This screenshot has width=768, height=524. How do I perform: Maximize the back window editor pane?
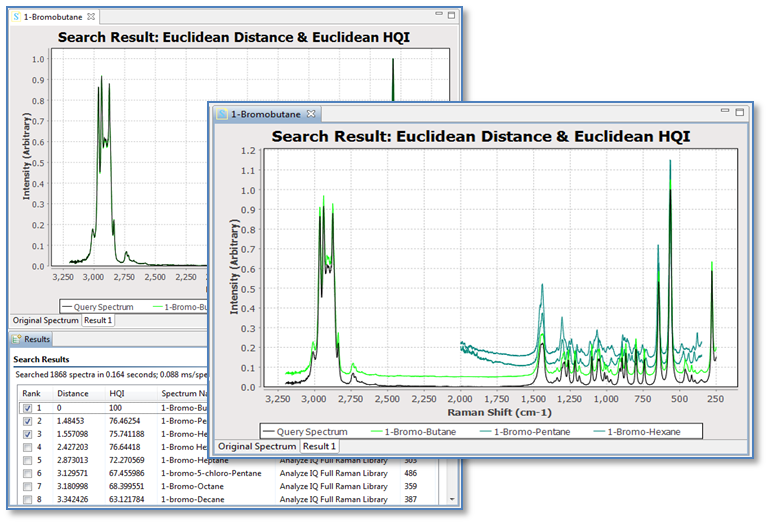pos(452,15)
